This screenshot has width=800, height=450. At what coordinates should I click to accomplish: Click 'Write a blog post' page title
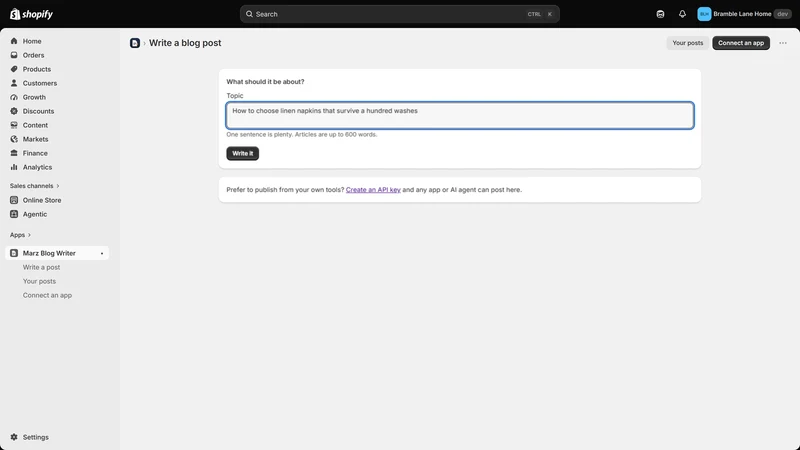pyautogui.click(x=185, y=43)
